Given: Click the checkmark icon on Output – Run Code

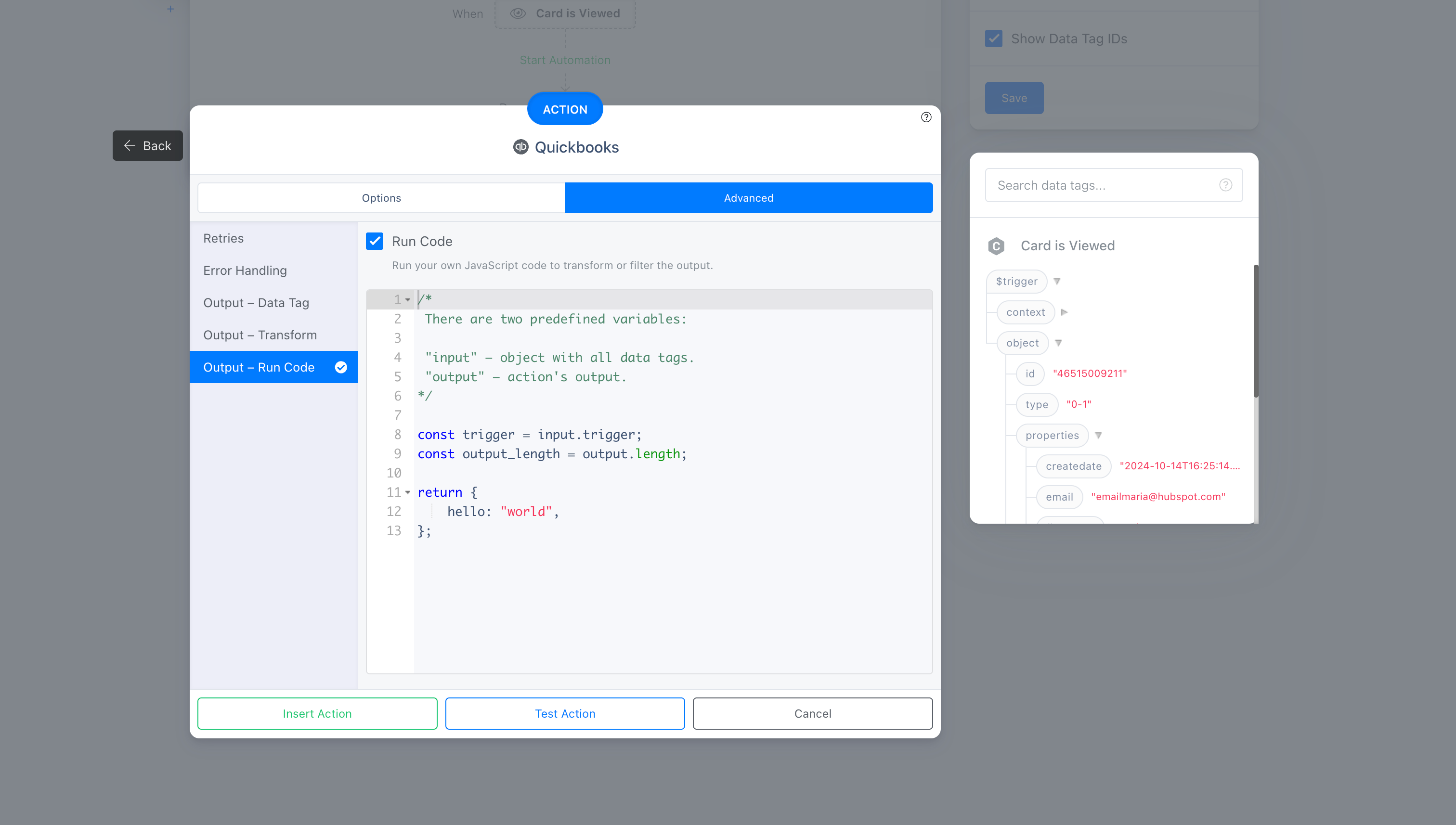Looking at the screenshot, I should pos(340,367).
